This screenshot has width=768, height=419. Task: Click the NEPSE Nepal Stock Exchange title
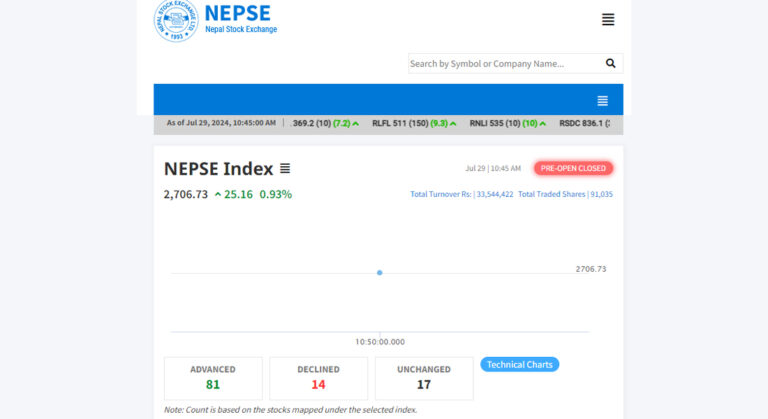click(240, 18)
